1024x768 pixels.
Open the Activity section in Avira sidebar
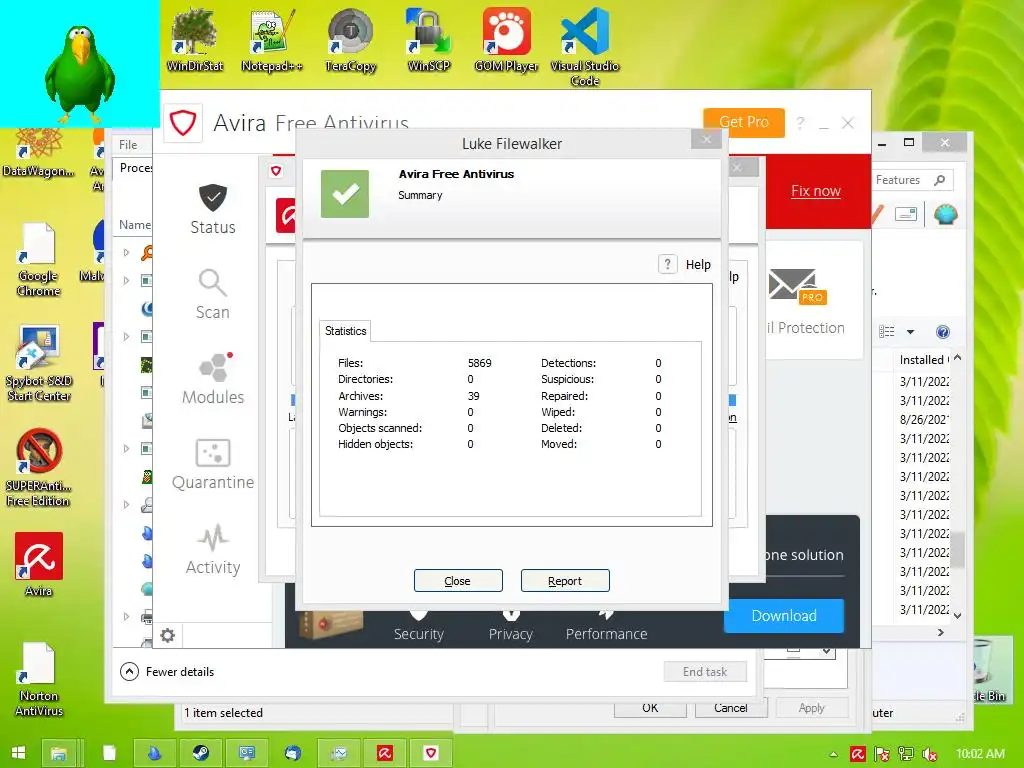point(212,549)
